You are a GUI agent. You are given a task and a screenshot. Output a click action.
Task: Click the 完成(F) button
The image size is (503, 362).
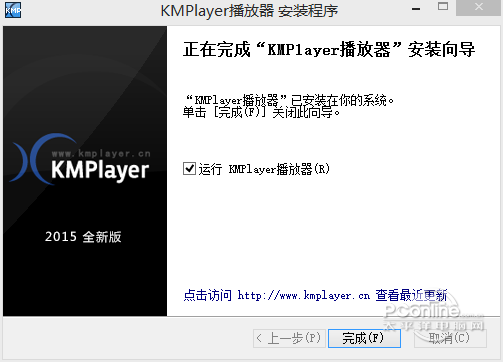pyautogui.click(x=364, y=338)
